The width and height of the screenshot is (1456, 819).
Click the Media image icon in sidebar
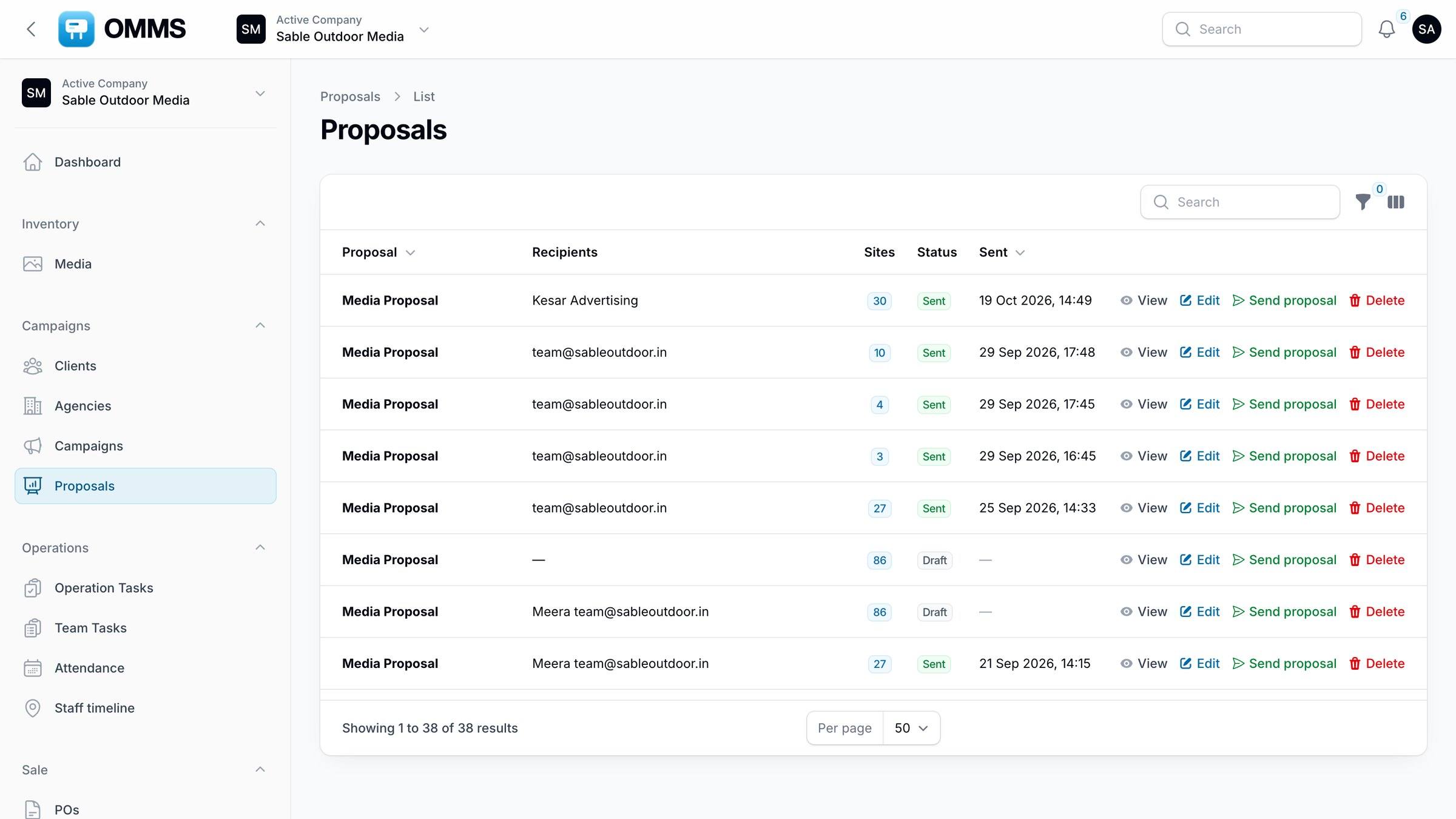click(x=33, y=264)
